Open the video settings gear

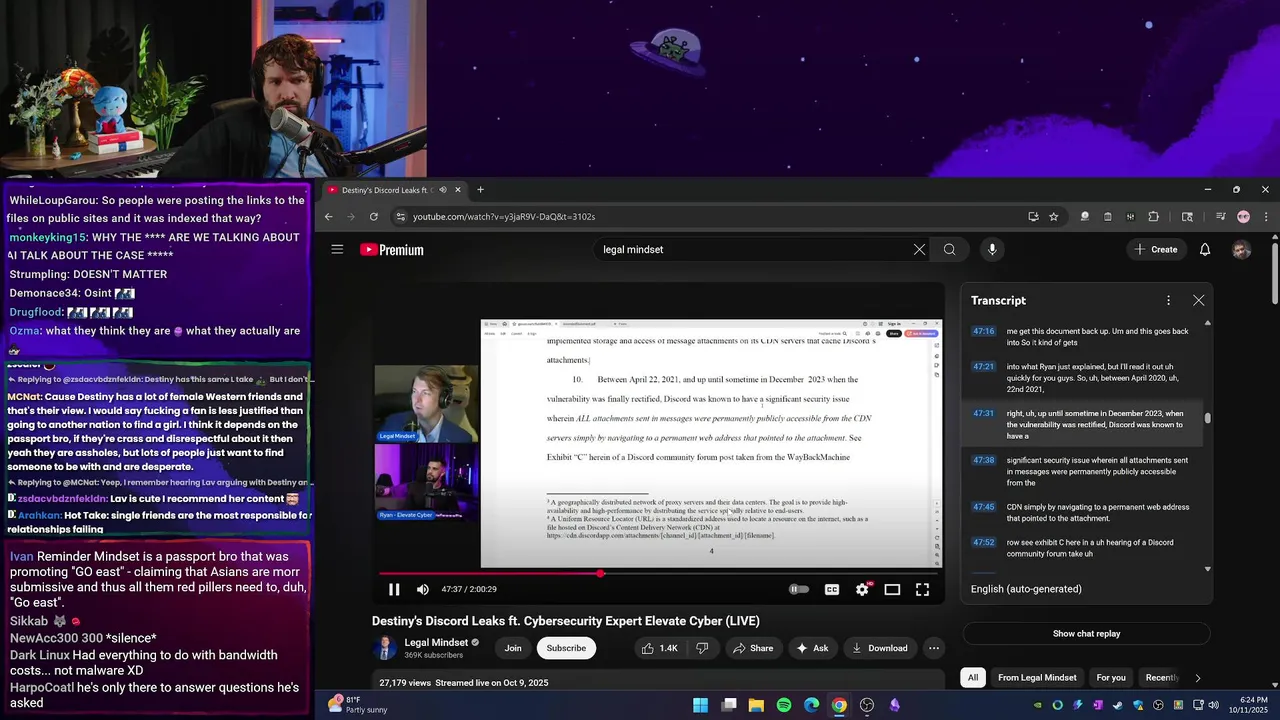[862, 590]
